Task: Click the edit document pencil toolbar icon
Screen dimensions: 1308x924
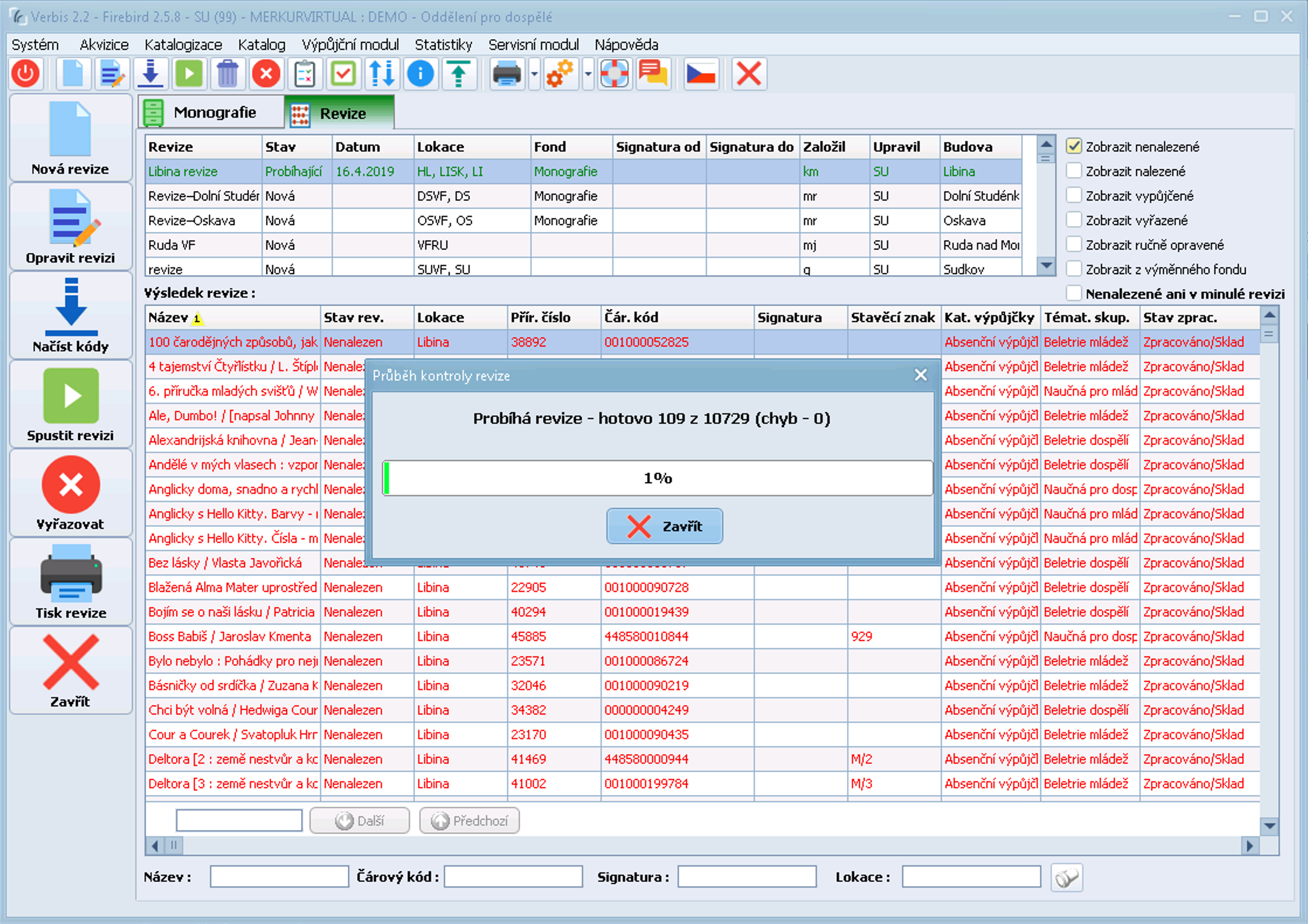Action: (112, 74)
